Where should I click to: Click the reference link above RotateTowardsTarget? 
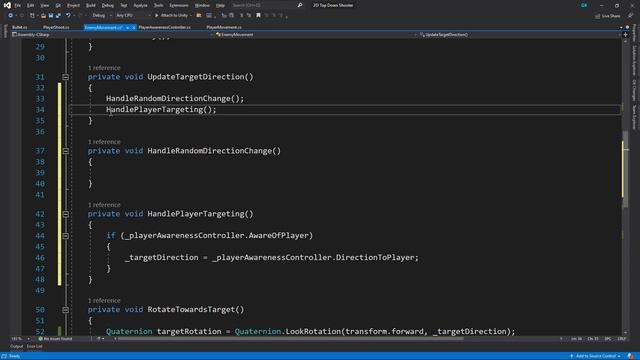(x=104, y=300)
